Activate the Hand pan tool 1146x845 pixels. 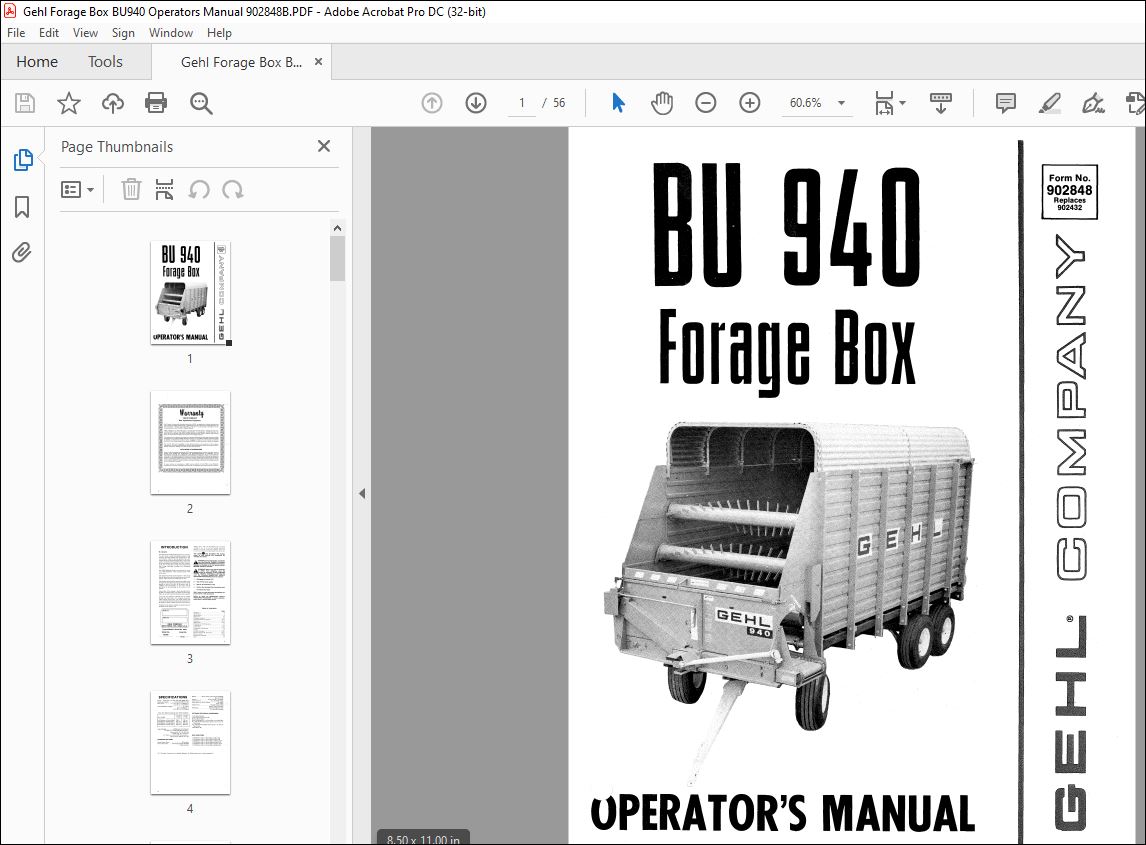tap(662, 103)
